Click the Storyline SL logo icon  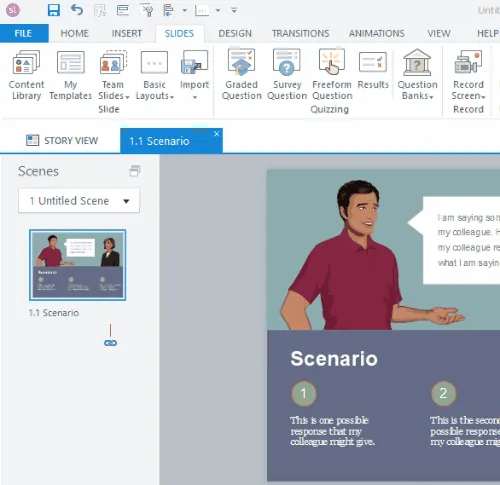[13, 10]
